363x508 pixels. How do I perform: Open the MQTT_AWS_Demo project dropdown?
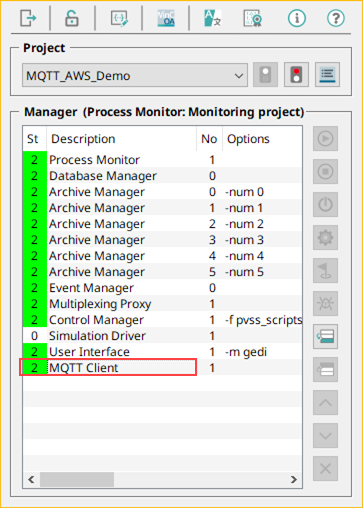pos(135,76)
